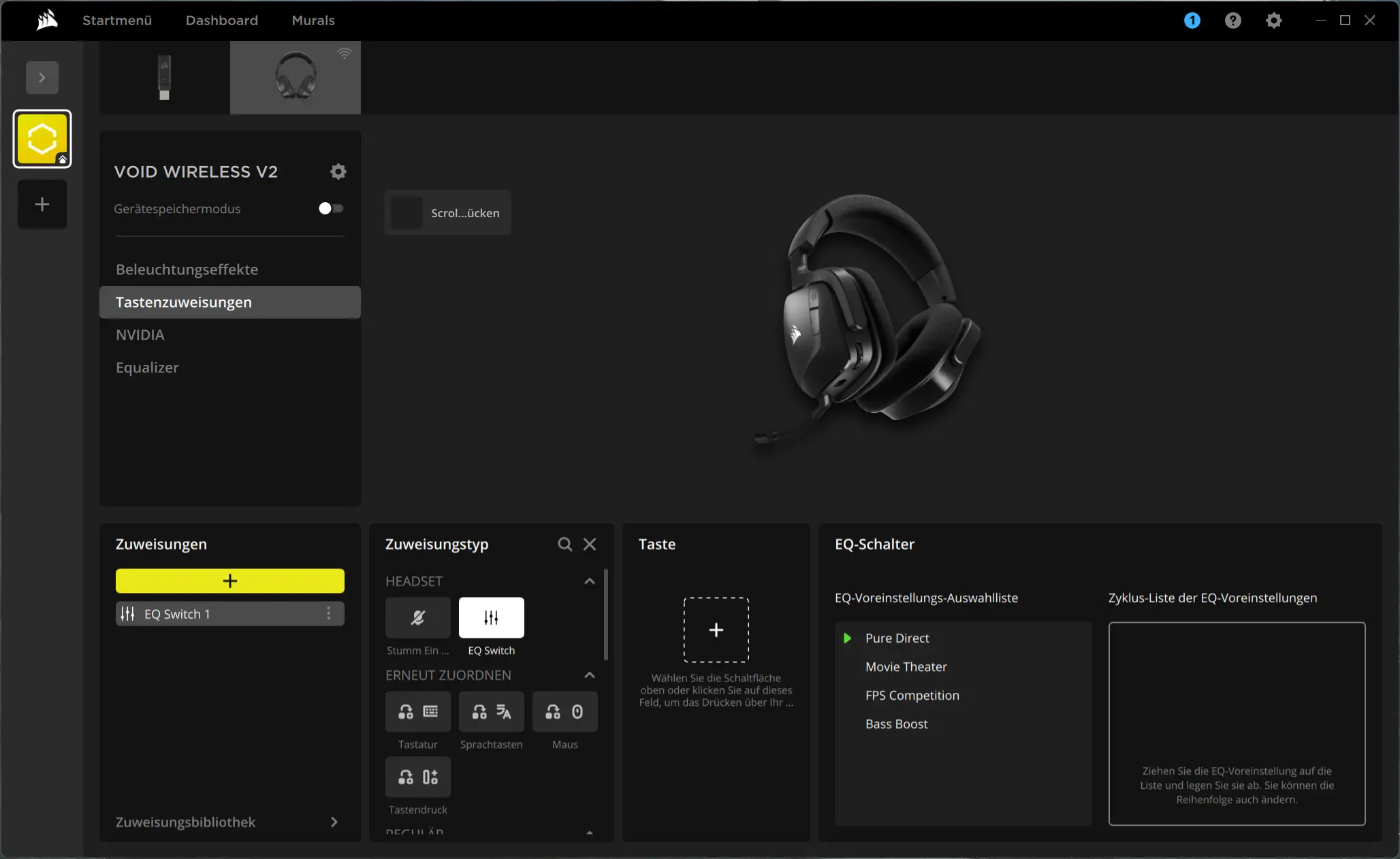Select the EQ Switch assignment type icon
This screenshot has height=859, width=1400.
coord(491,617)
